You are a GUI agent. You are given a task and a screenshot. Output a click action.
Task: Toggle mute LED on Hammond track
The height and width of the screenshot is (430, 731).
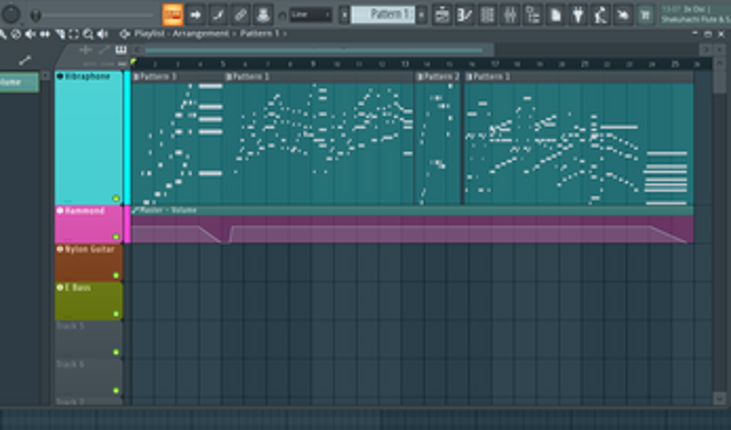pyautogui.click(x=116, y=237)
